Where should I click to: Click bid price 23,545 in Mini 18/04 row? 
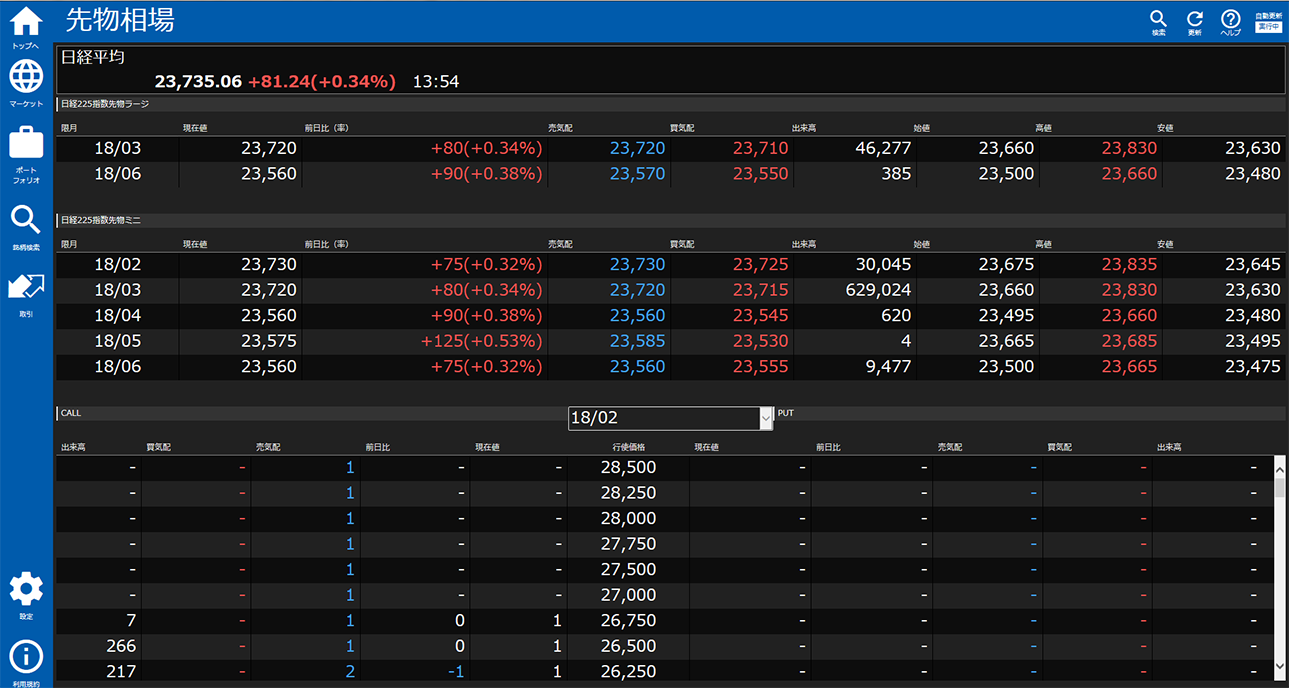click(760, 315)
